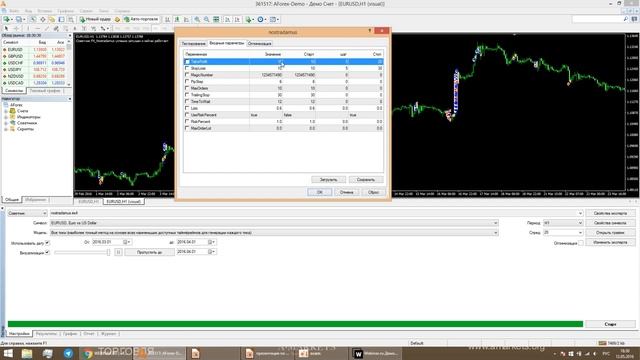
Task: Toggle the Terminal window icon
Action: point(61,19)
